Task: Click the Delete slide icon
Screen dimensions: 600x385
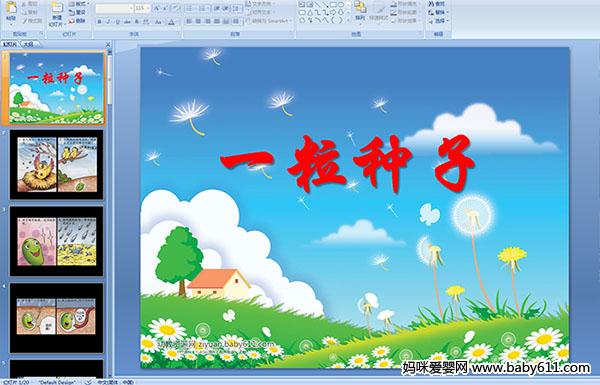Action: (x=77, y=21)
